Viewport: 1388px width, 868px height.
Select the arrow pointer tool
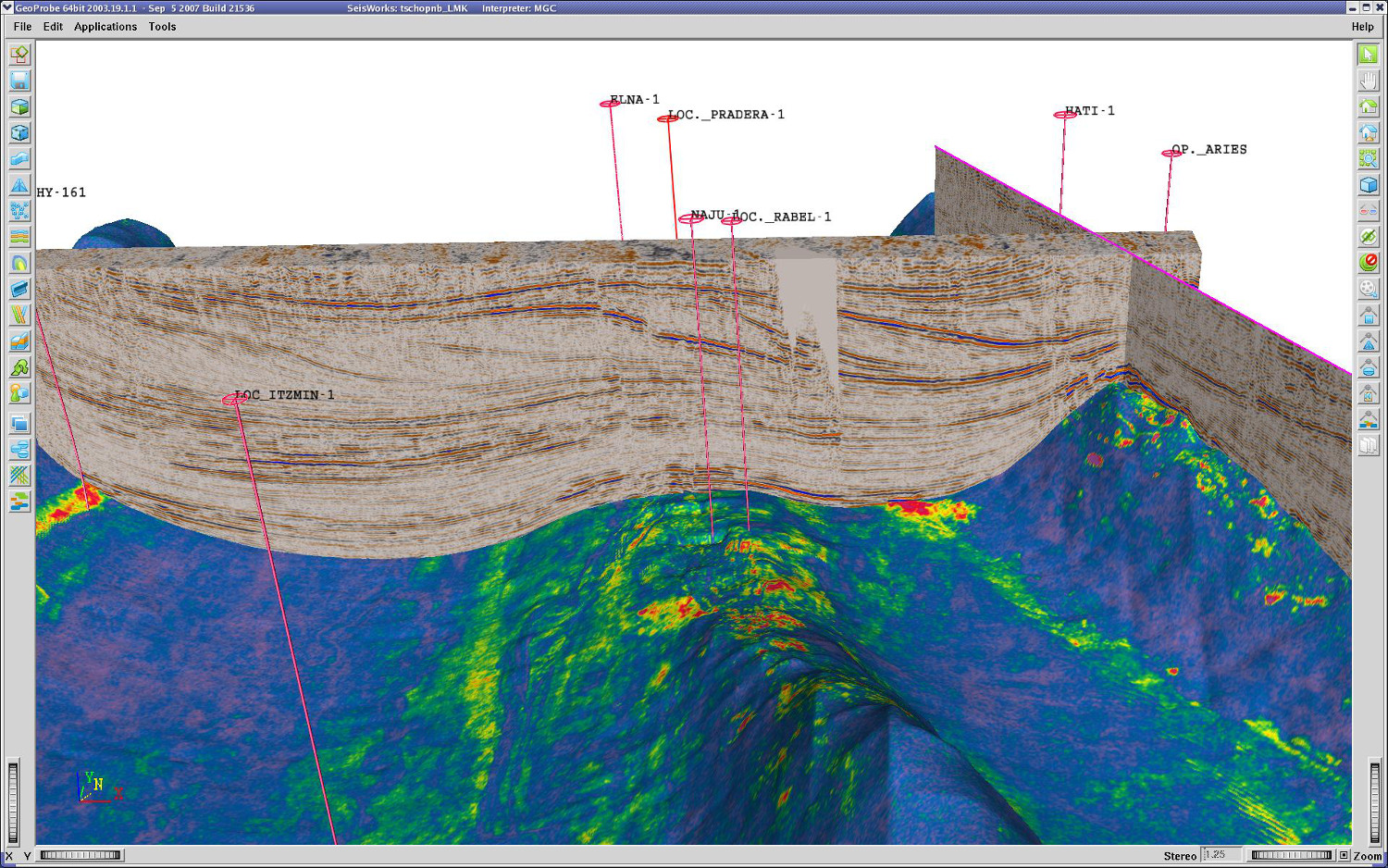1368,55
